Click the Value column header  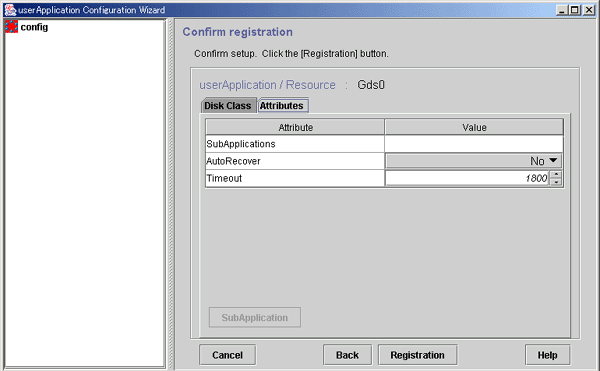(x=474, y=127)
